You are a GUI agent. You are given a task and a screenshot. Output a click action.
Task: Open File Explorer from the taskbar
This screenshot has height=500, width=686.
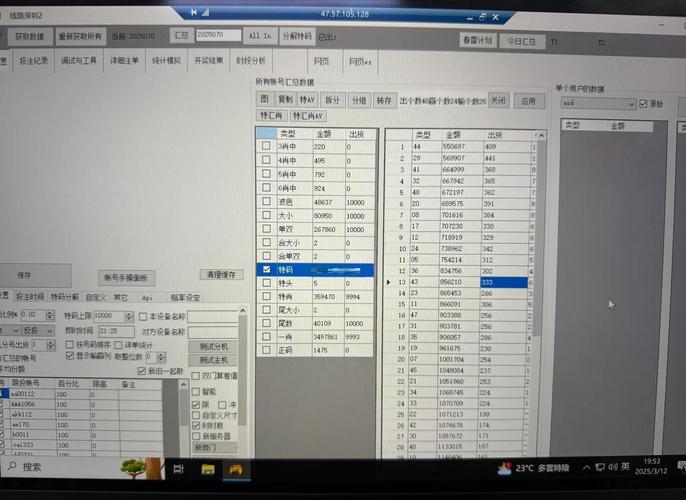pos(208,469)
